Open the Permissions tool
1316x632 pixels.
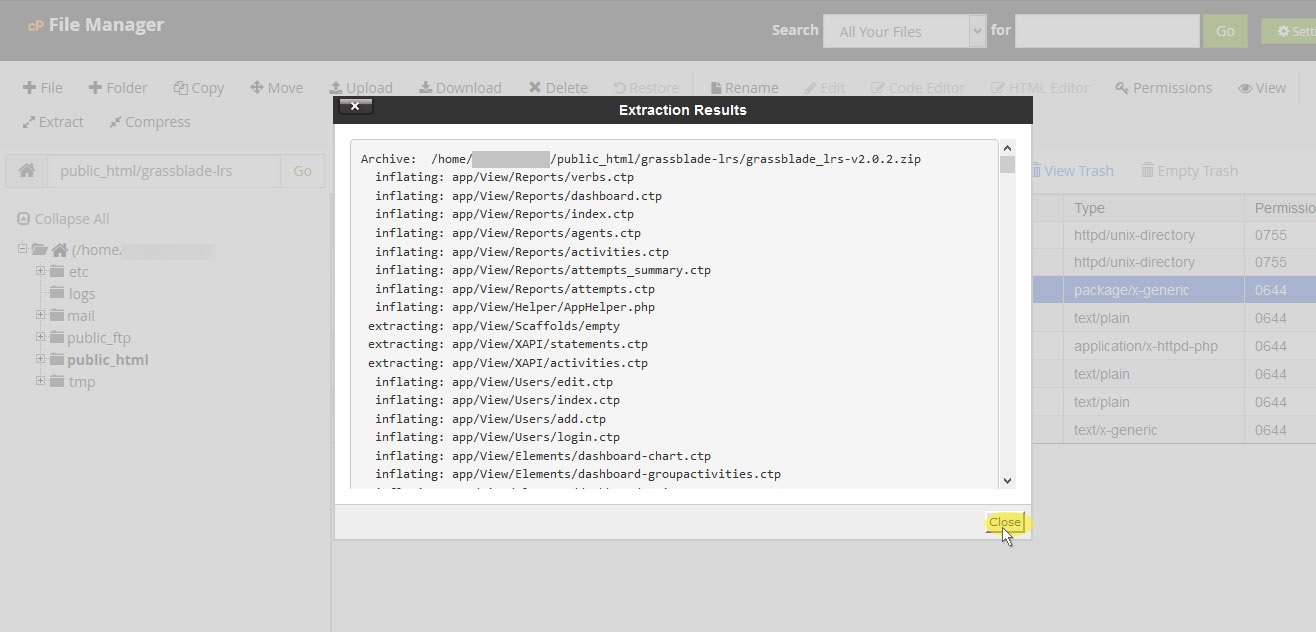click(1163, 88)
